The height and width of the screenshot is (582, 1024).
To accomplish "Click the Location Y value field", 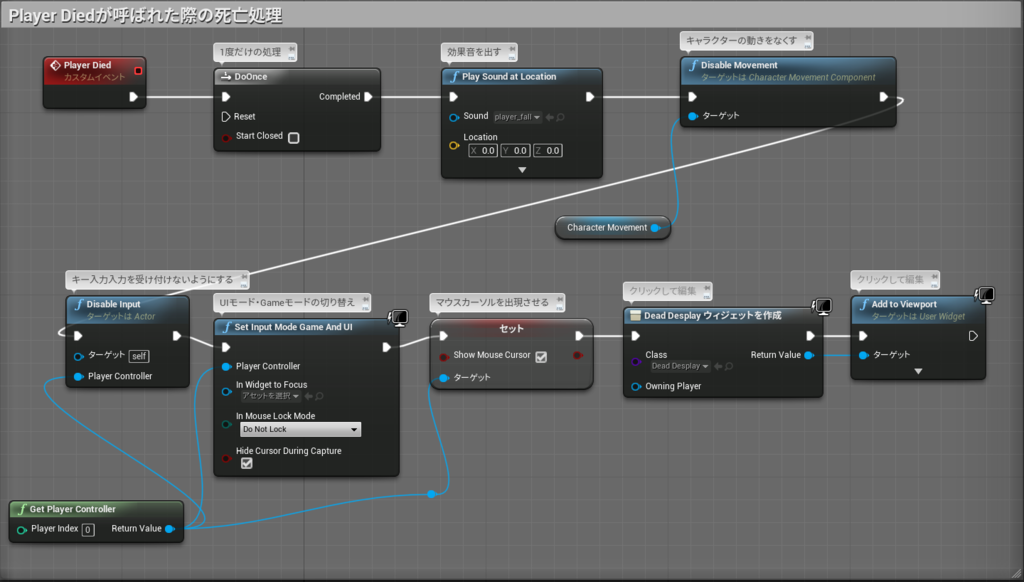I will point(515,150).
